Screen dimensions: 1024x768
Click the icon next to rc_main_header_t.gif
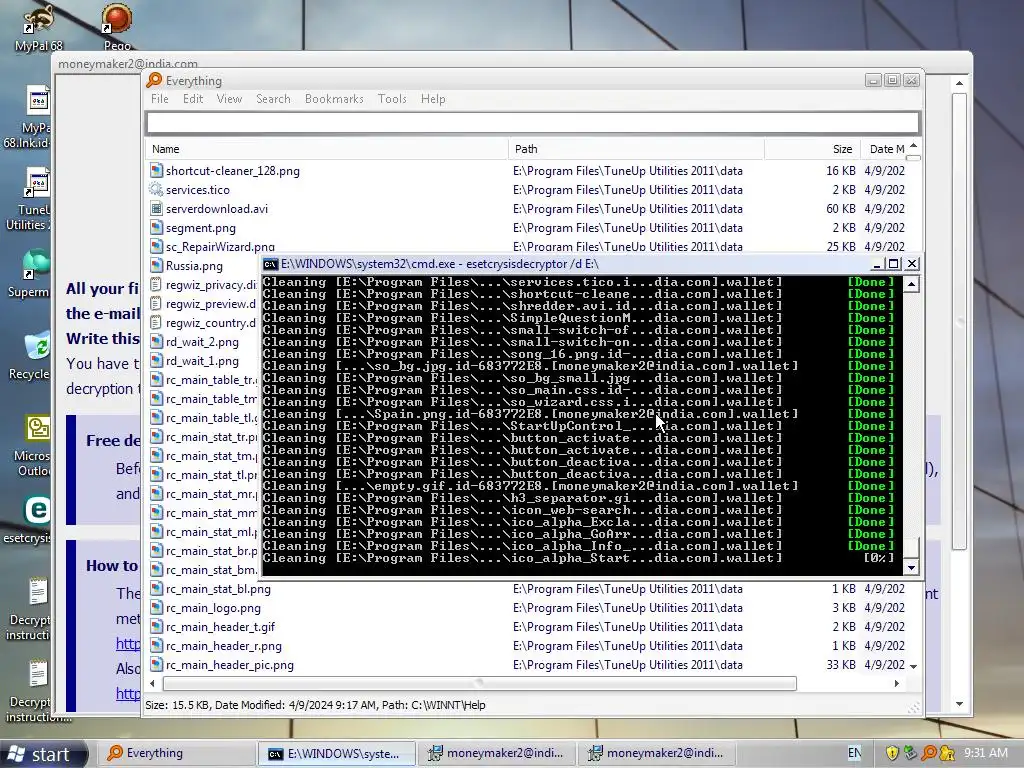coord(156,627)
